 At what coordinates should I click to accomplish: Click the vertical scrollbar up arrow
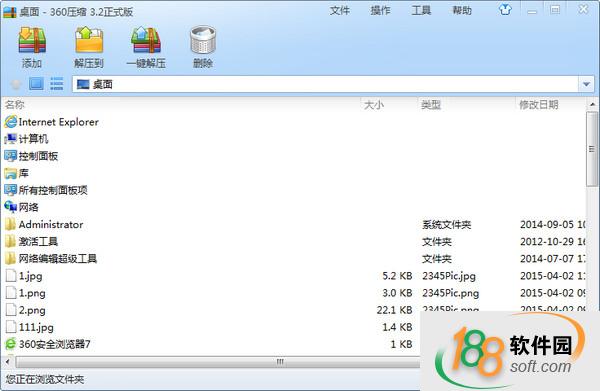pos(592,104)
